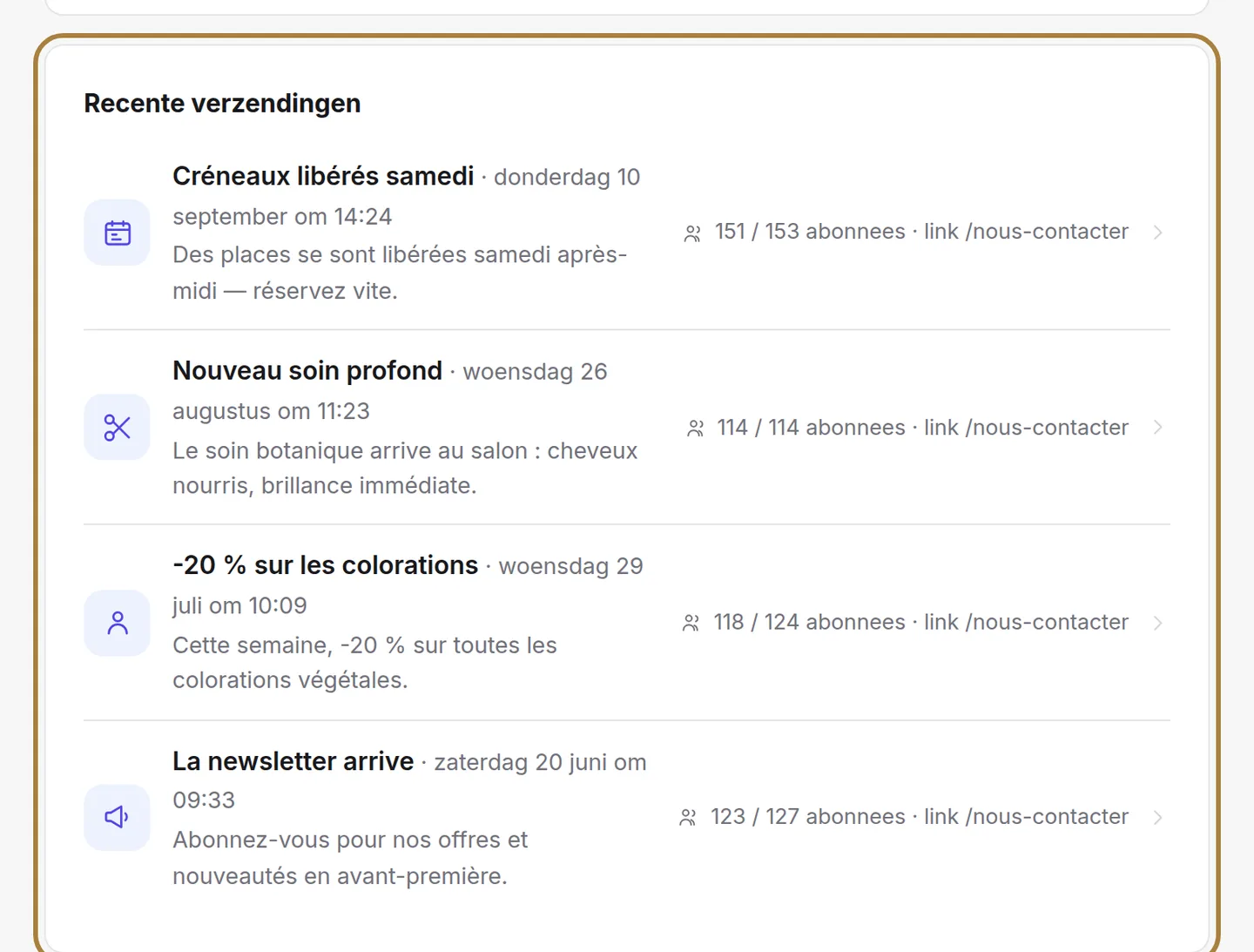Click subscribers icon next to 114 / 114 abonnees

(695, 429)
